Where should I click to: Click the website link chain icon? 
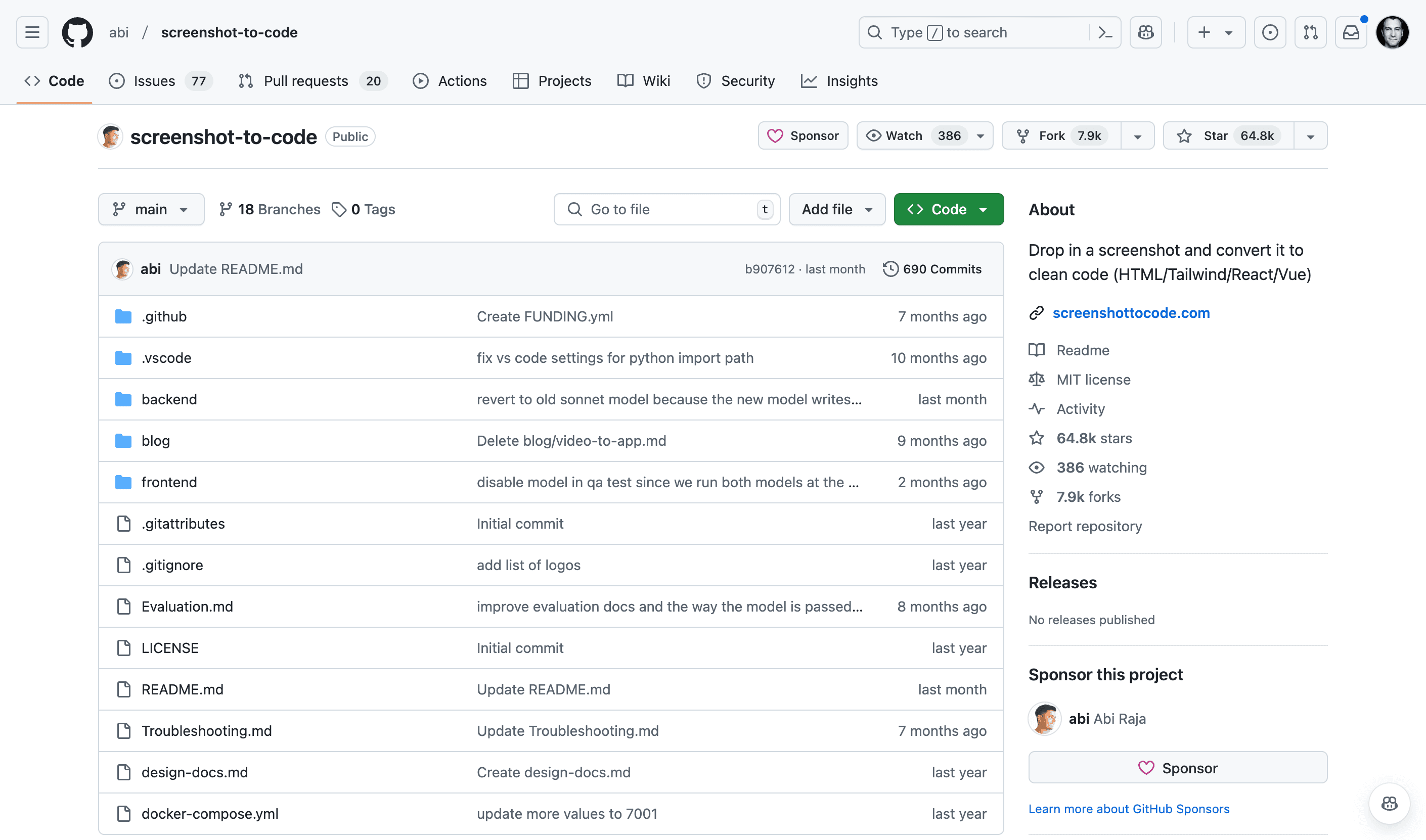pyautogui.click(x=1036, y=313)
